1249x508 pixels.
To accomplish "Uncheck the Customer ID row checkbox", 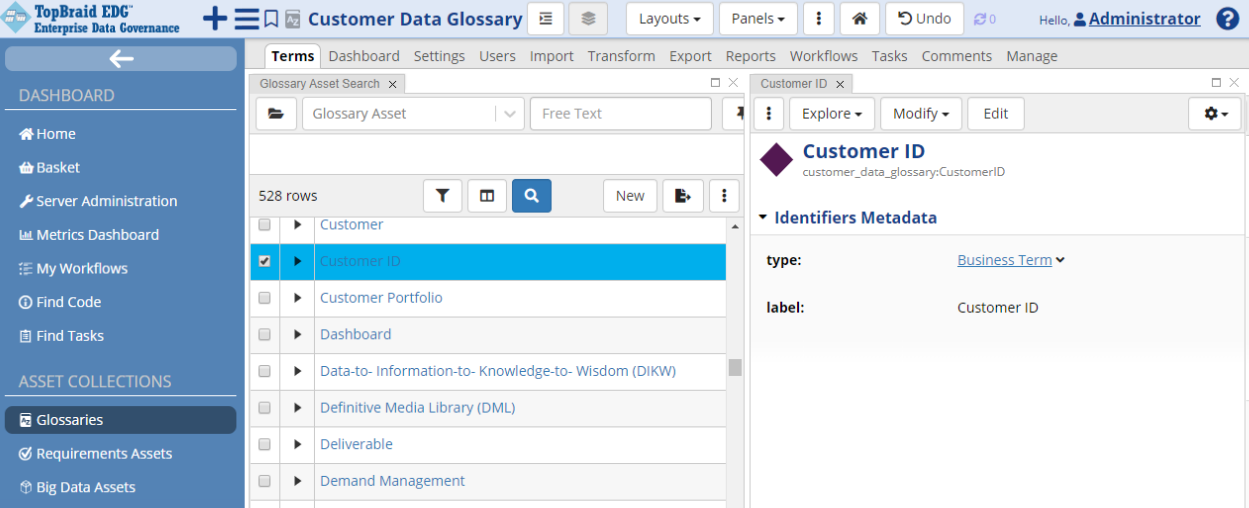I will [x=264, y=261].
